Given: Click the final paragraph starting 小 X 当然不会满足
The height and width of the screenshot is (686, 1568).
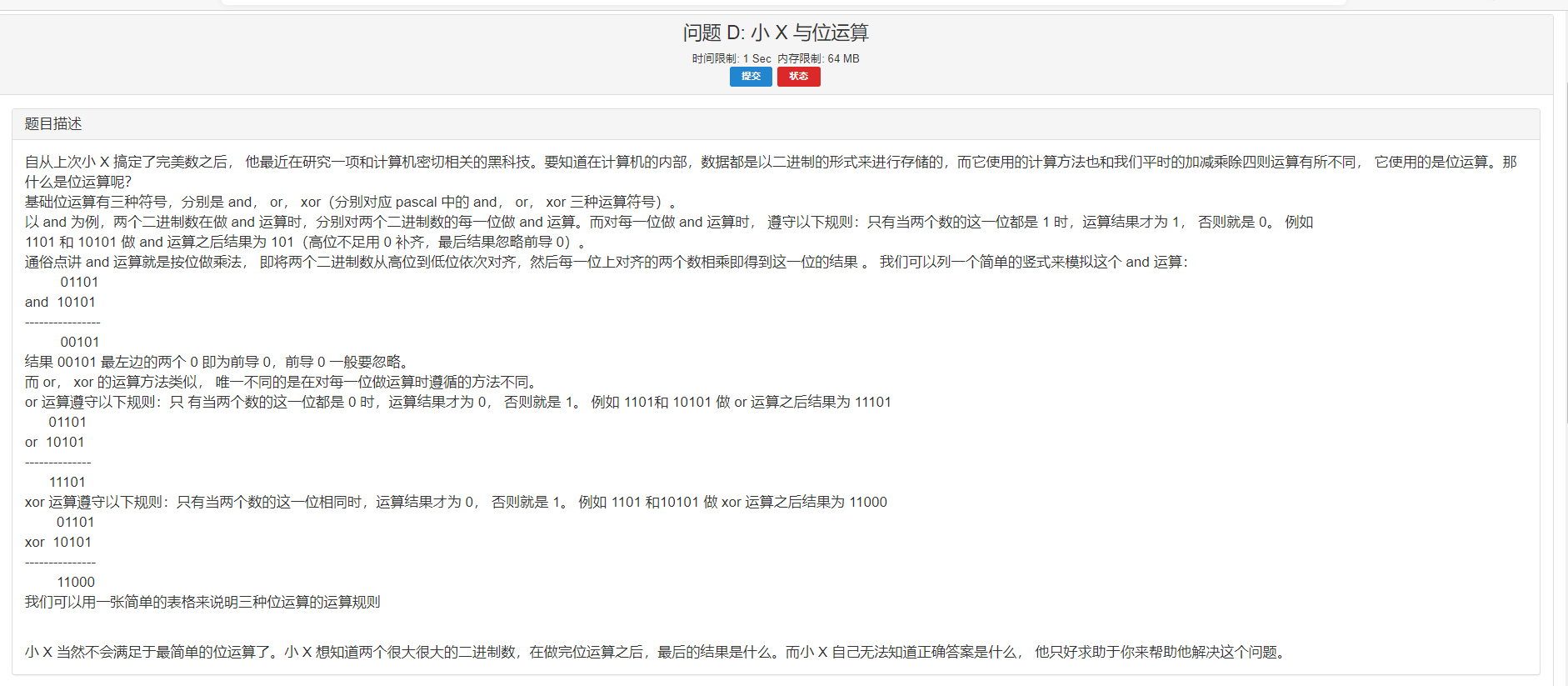Looking at the screenshot, I should (657, 652).
